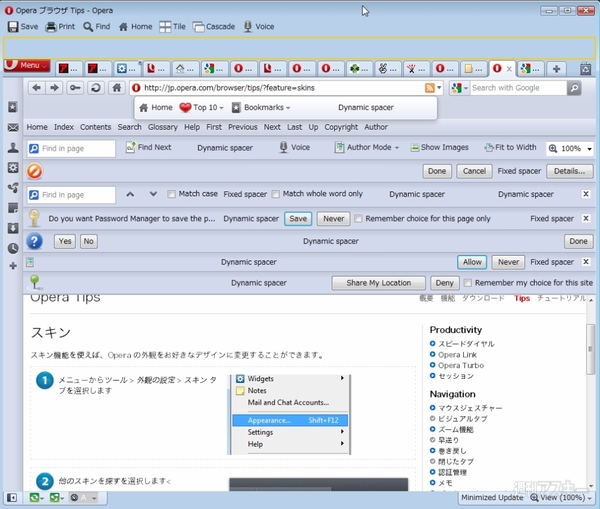Expand Top 10 dropdown
The width and height of the screenshot is (600, 509).
pyautogui.click(x=221, y=108)
